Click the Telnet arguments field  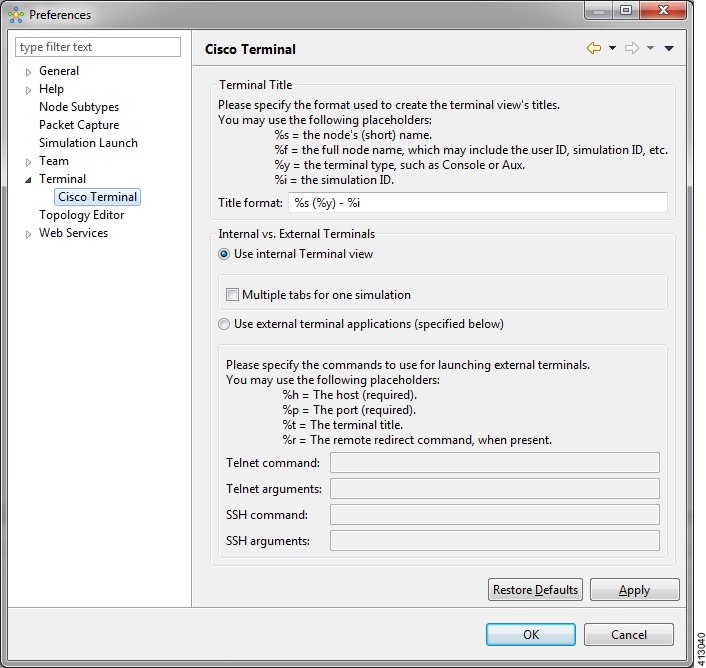click(495, 488)
